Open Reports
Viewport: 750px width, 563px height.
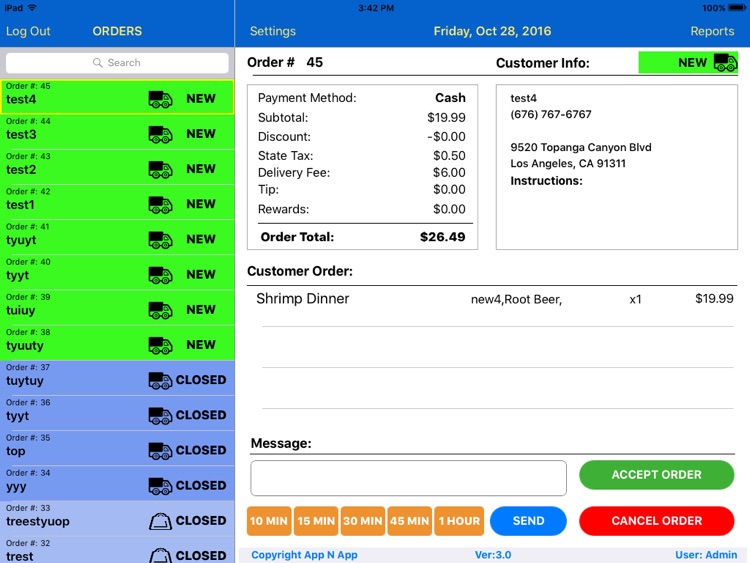point(712,31)
